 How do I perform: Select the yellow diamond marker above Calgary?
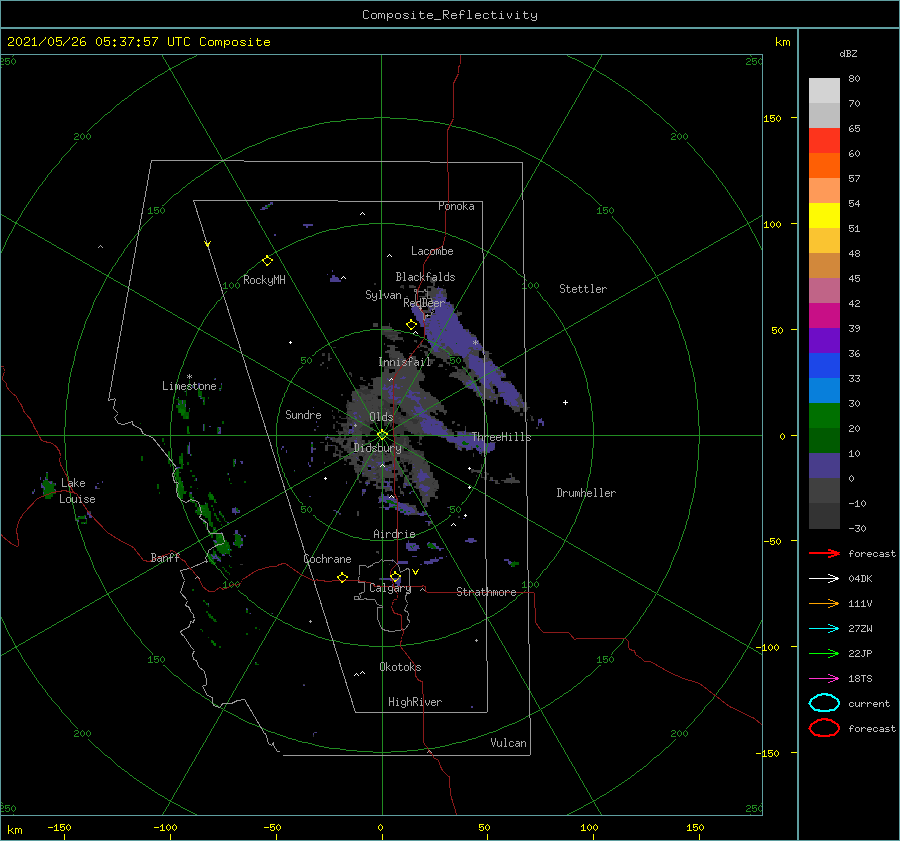click(x=395, y=576)
